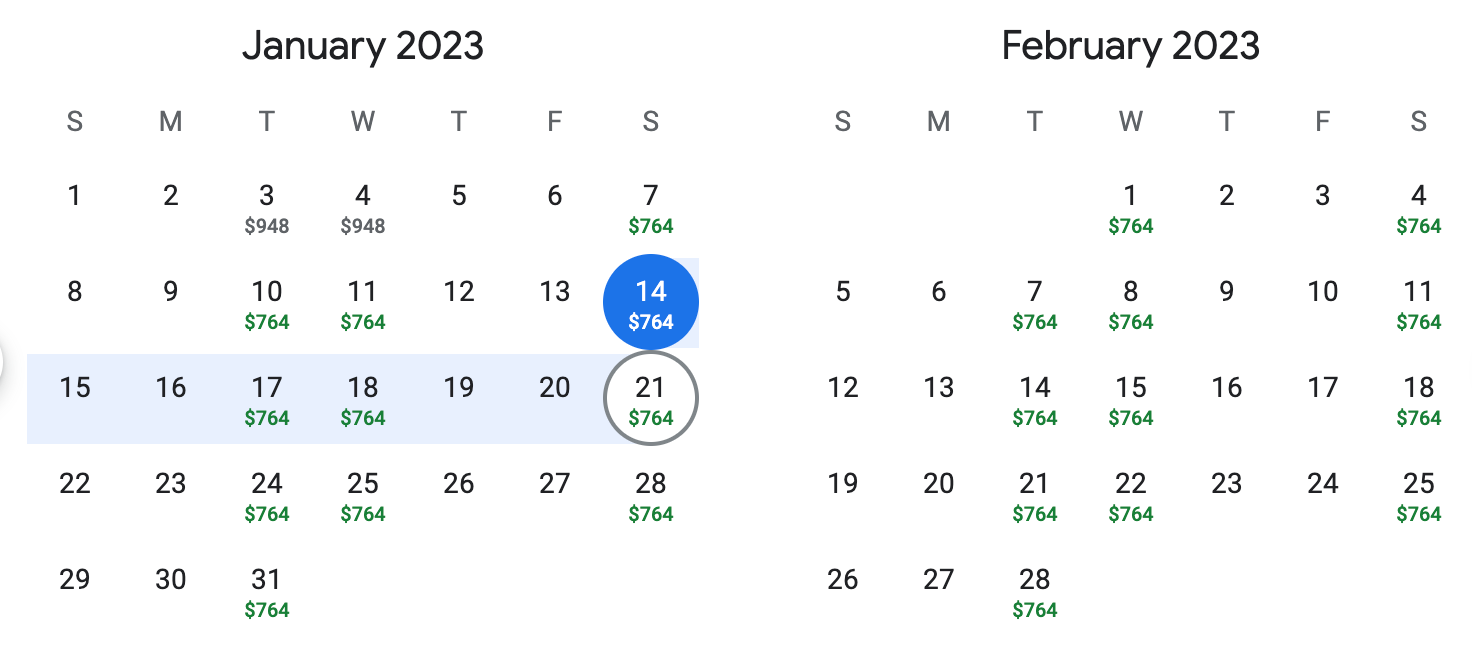Click January 7 in the calendar
Image resolution: width=1472 pixels, height=662 pixels.
tap(650, 207)
